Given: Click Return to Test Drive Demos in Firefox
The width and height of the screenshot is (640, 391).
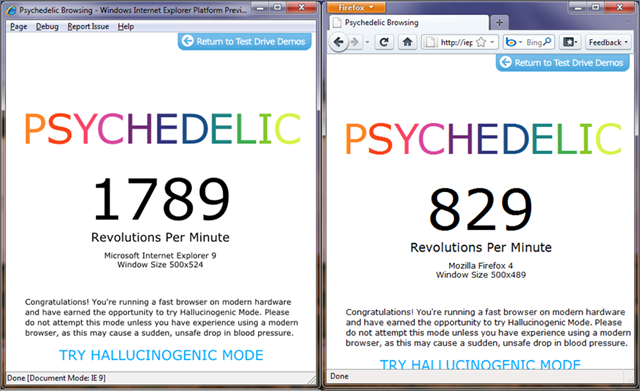Looking at the screenshot, I should pyautogui.click(x=562, y=63).
